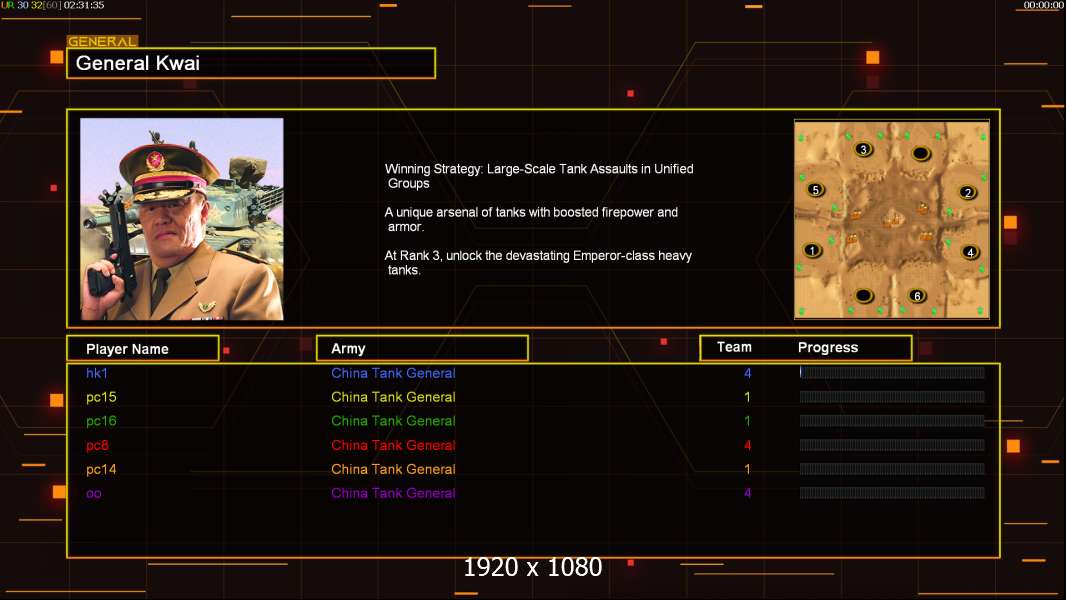The width and height of the screenshot is (1066, 600).
Task: Click team number 1 for pc16
Action: point(747,421)
